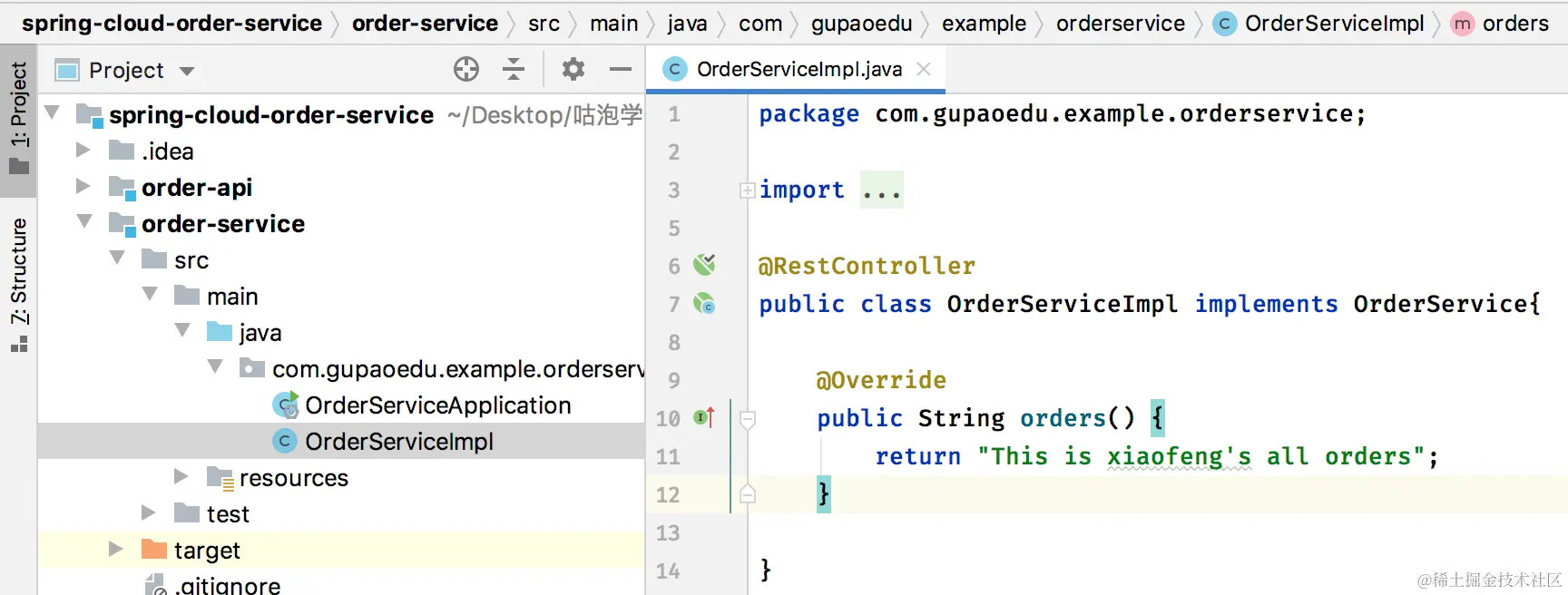The image size is (1568, 595).
Task: Click main in the breadcrumb bar
Action: tap(613, 24)
